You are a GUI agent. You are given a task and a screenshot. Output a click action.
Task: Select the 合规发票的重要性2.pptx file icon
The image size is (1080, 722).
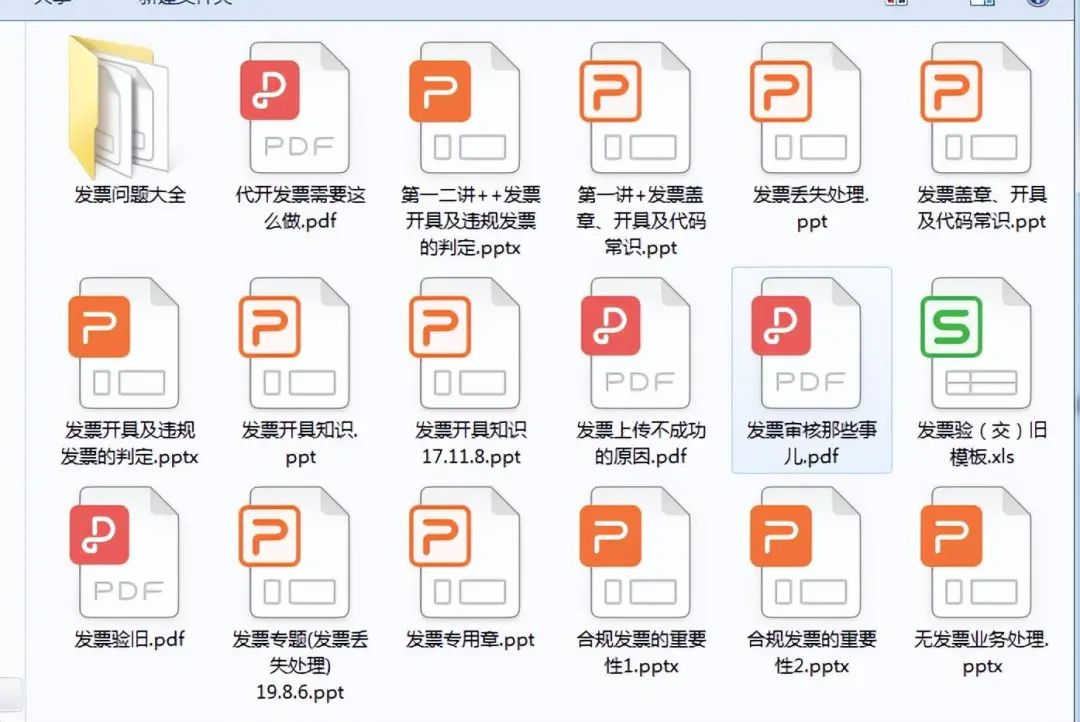(806, 553)
